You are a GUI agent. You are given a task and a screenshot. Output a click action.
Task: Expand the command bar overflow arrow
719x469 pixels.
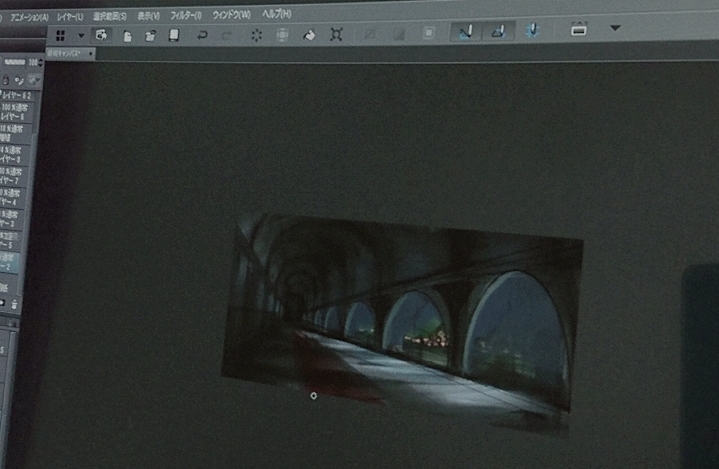615,28
